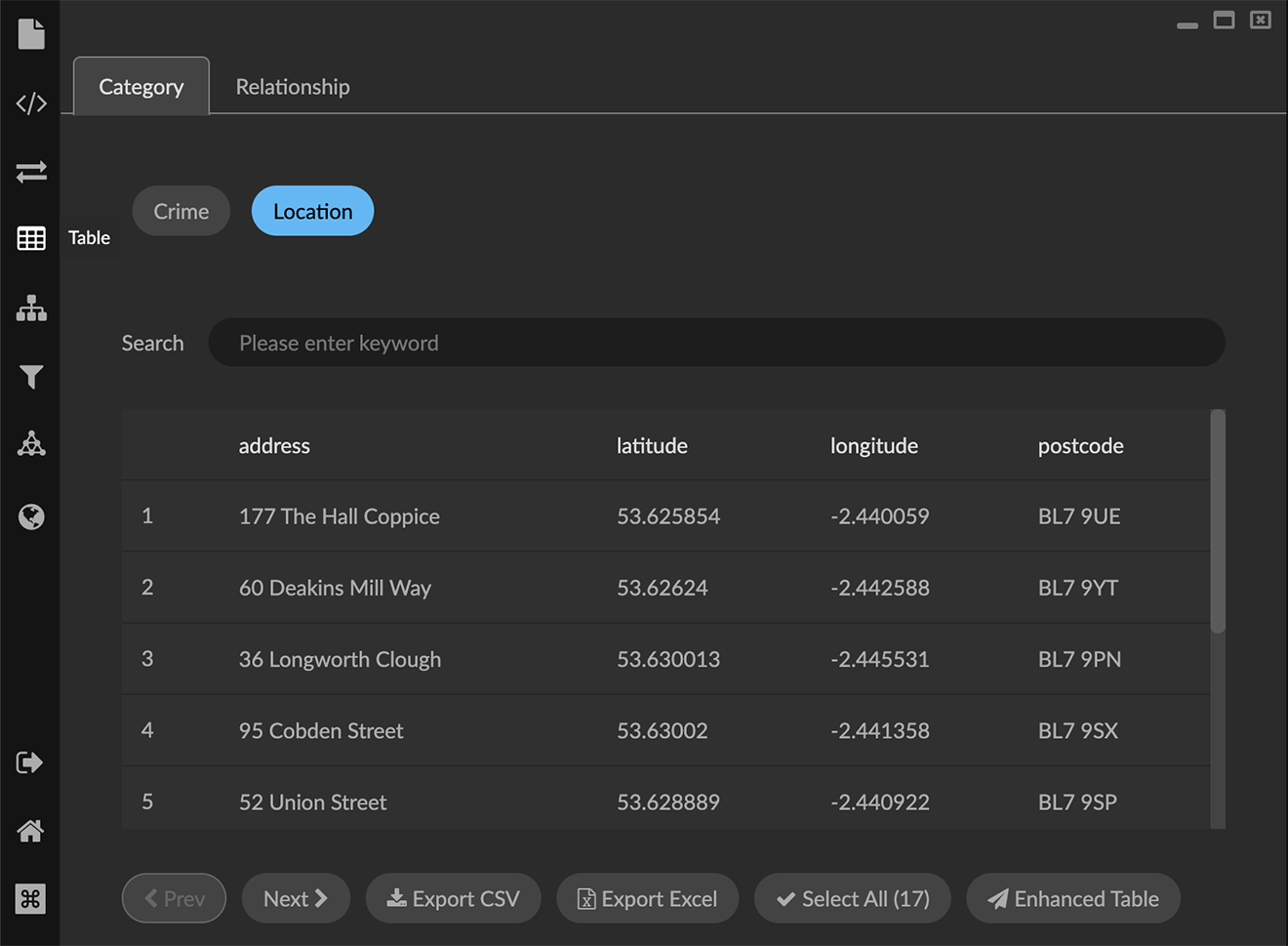This screenshot has width=1288, height=946.
Task: Export table data as CSV
Action: pyautogui.click(x=453, y=899)
